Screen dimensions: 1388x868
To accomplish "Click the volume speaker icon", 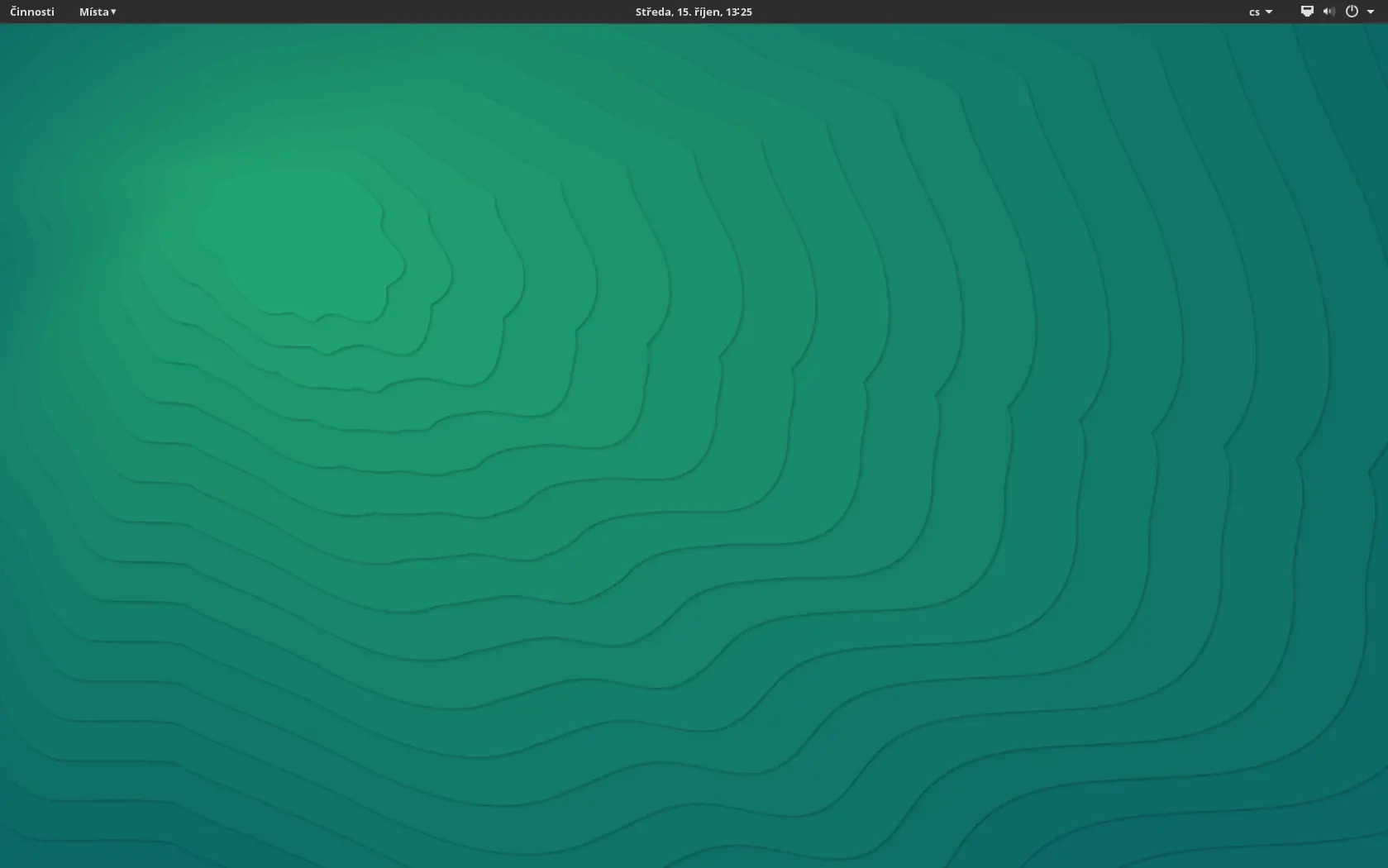I will click(1328, 12).
